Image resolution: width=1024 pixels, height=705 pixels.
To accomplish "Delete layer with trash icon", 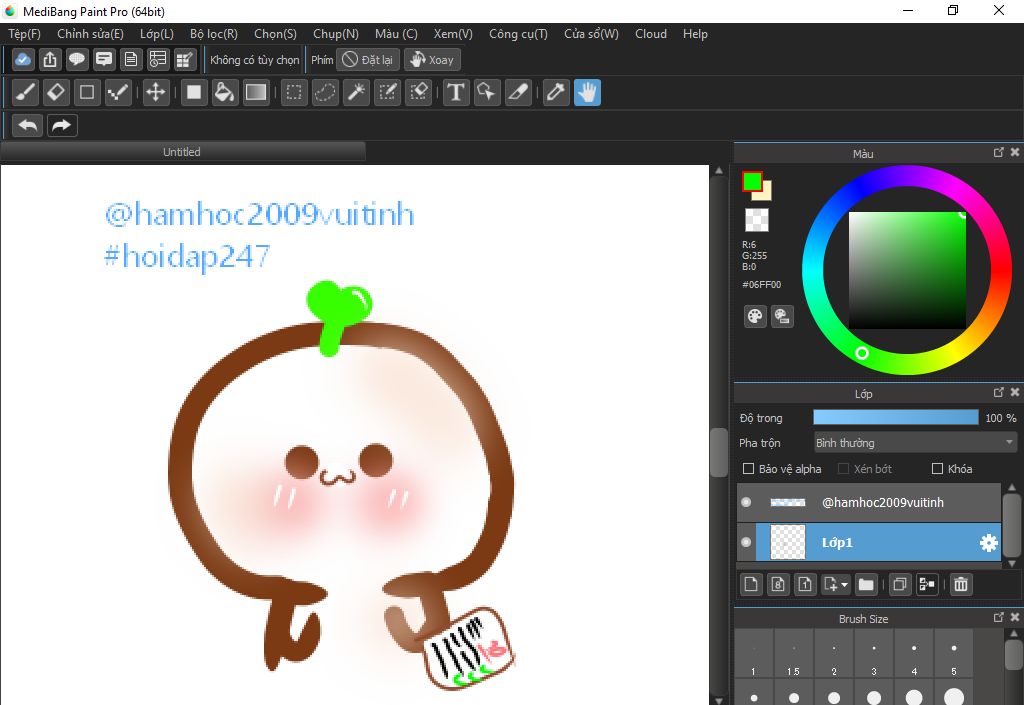I will (960, 585).
